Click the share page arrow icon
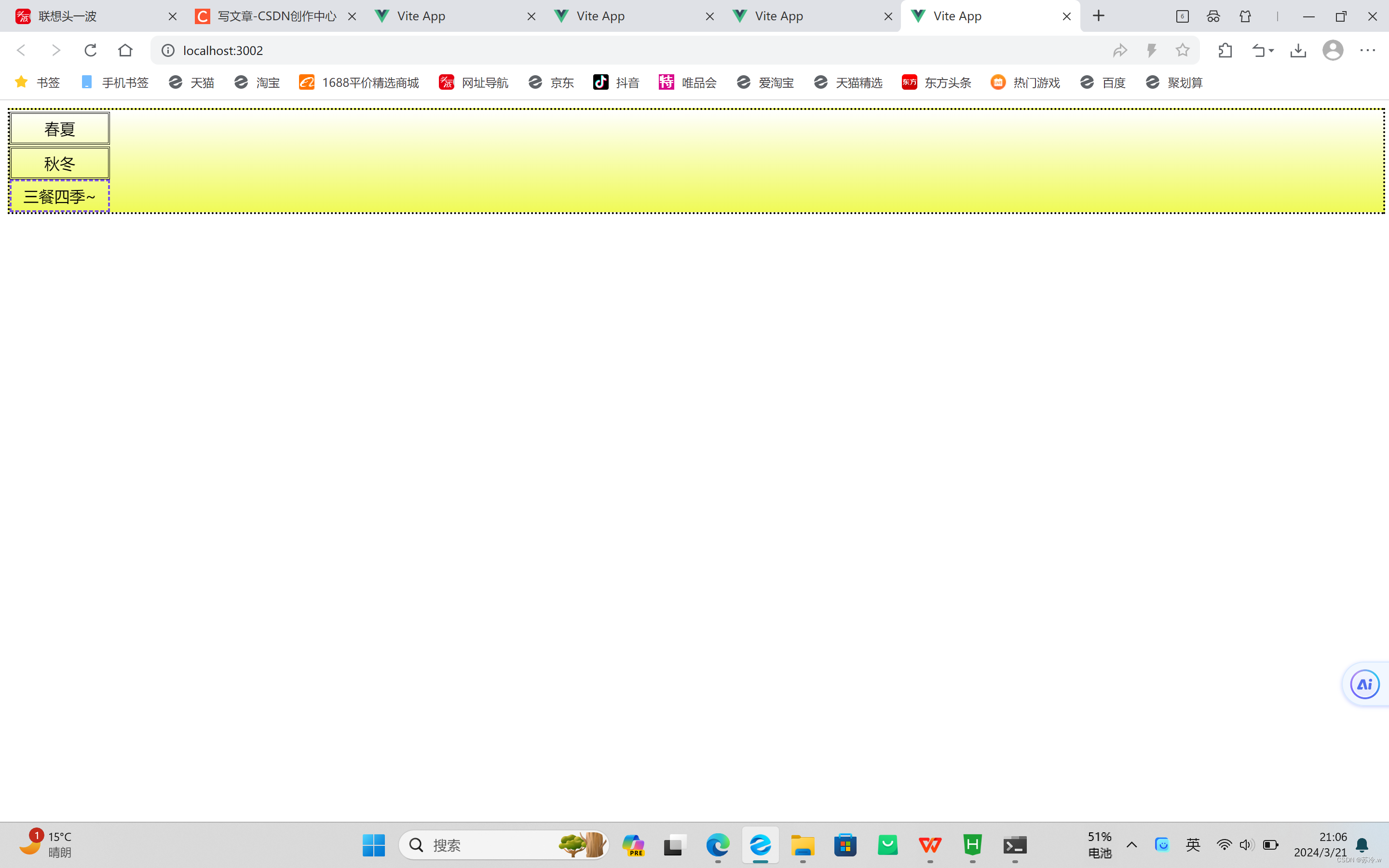Viewport: 1389px width, 868px height. click(1120, 51)
